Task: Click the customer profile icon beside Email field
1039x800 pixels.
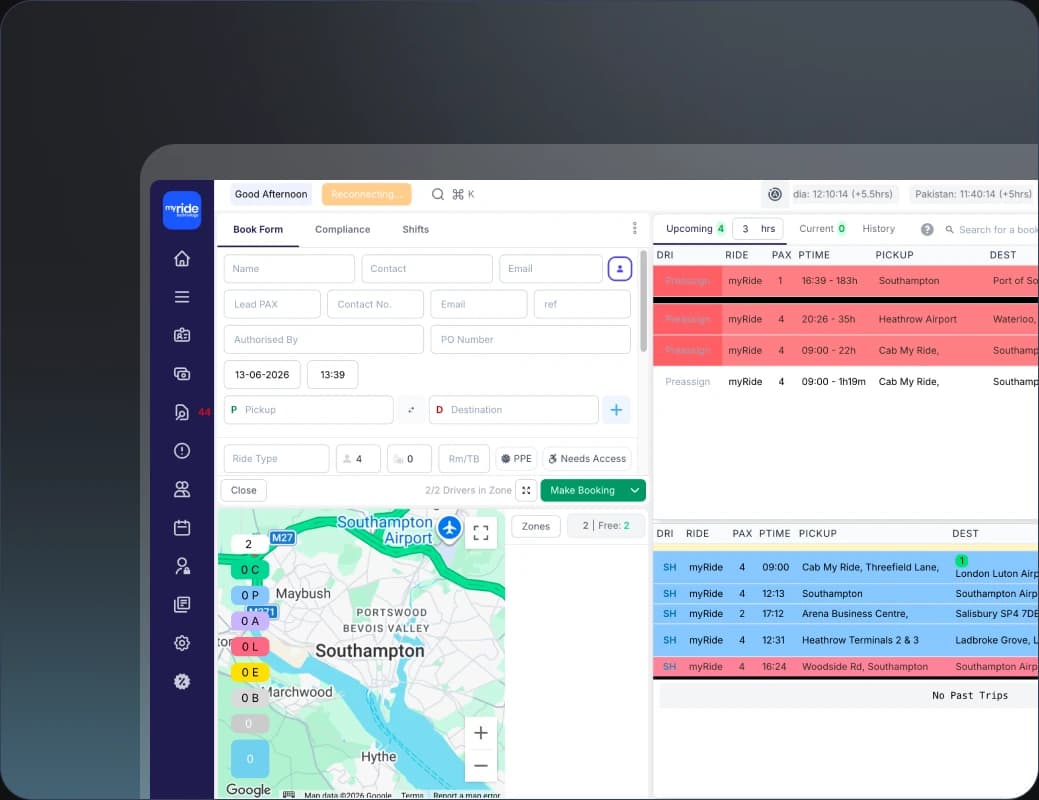Action: click(620, 268)
